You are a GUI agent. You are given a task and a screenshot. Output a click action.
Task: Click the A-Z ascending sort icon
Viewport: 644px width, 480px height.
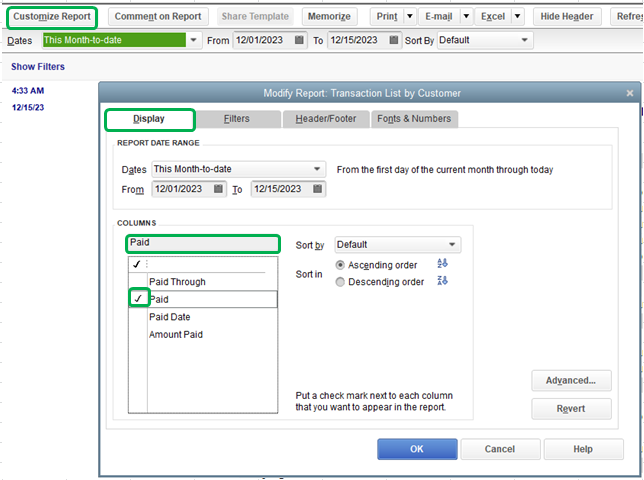(442, 263)
